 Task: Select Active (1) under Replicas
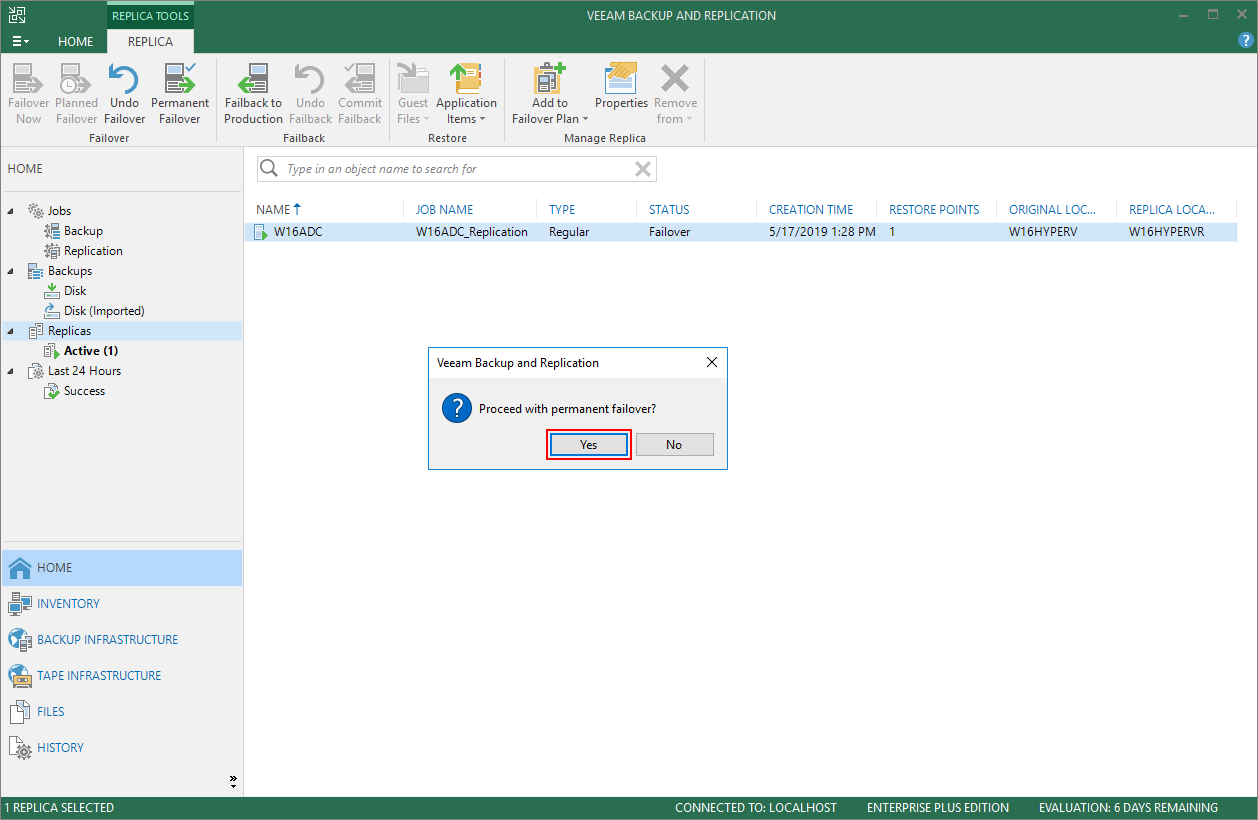[91, 351]
